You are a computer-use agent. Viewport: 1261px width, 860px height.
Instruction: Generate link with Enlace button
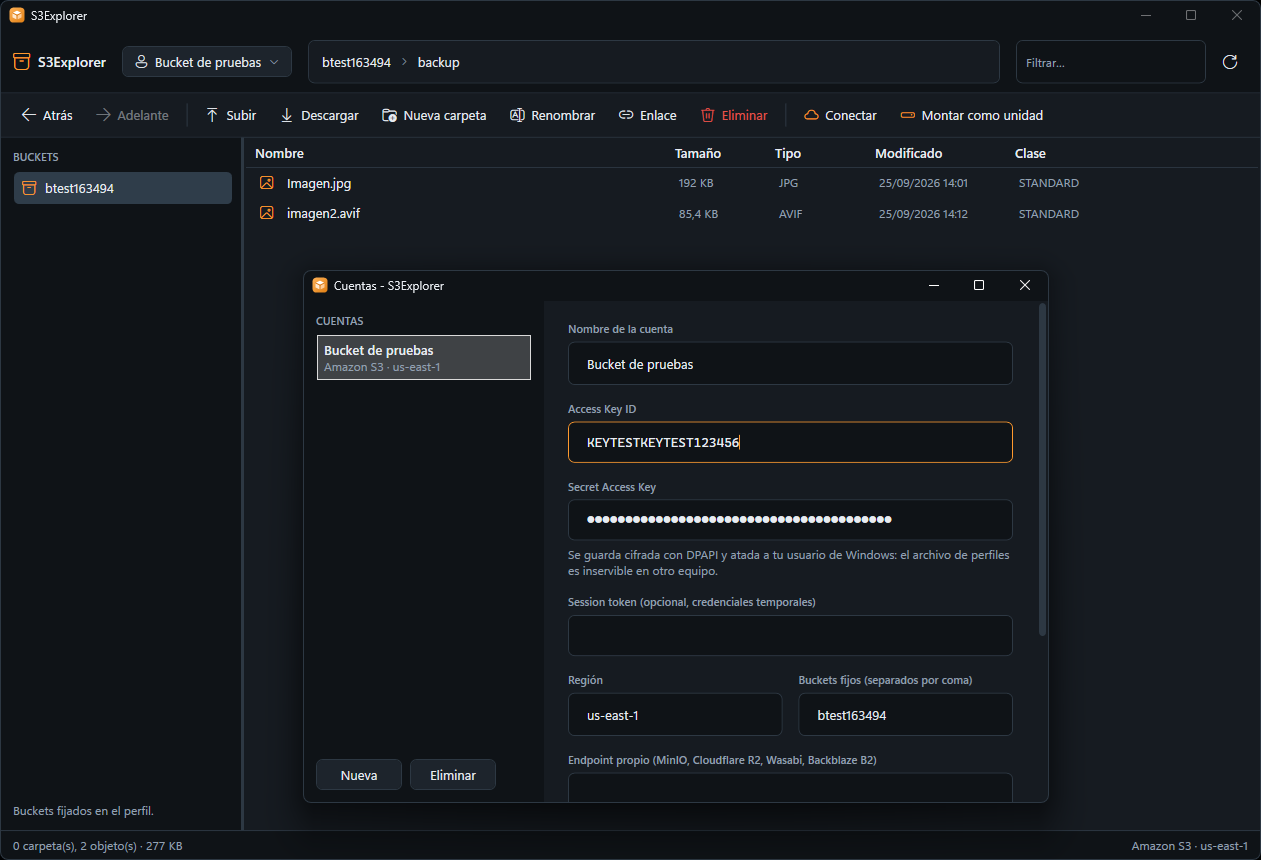647,115
